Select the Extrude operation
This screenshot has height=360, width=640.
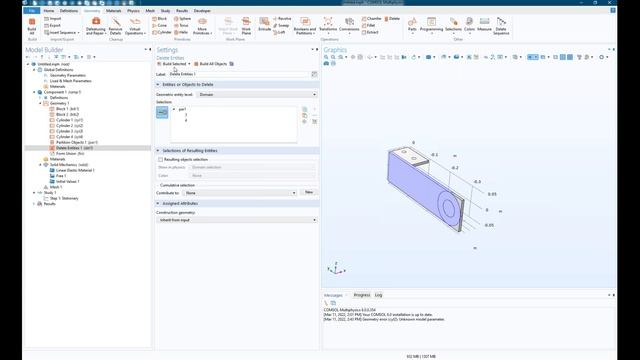click(264, 24)
